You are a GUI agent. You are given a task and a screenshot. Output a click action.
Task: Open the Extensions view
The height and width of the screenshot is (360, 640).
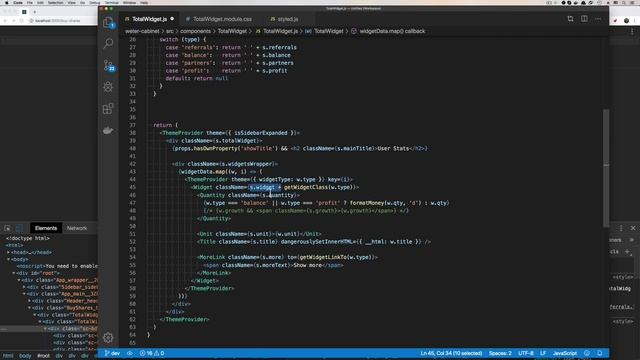(108, 109)
